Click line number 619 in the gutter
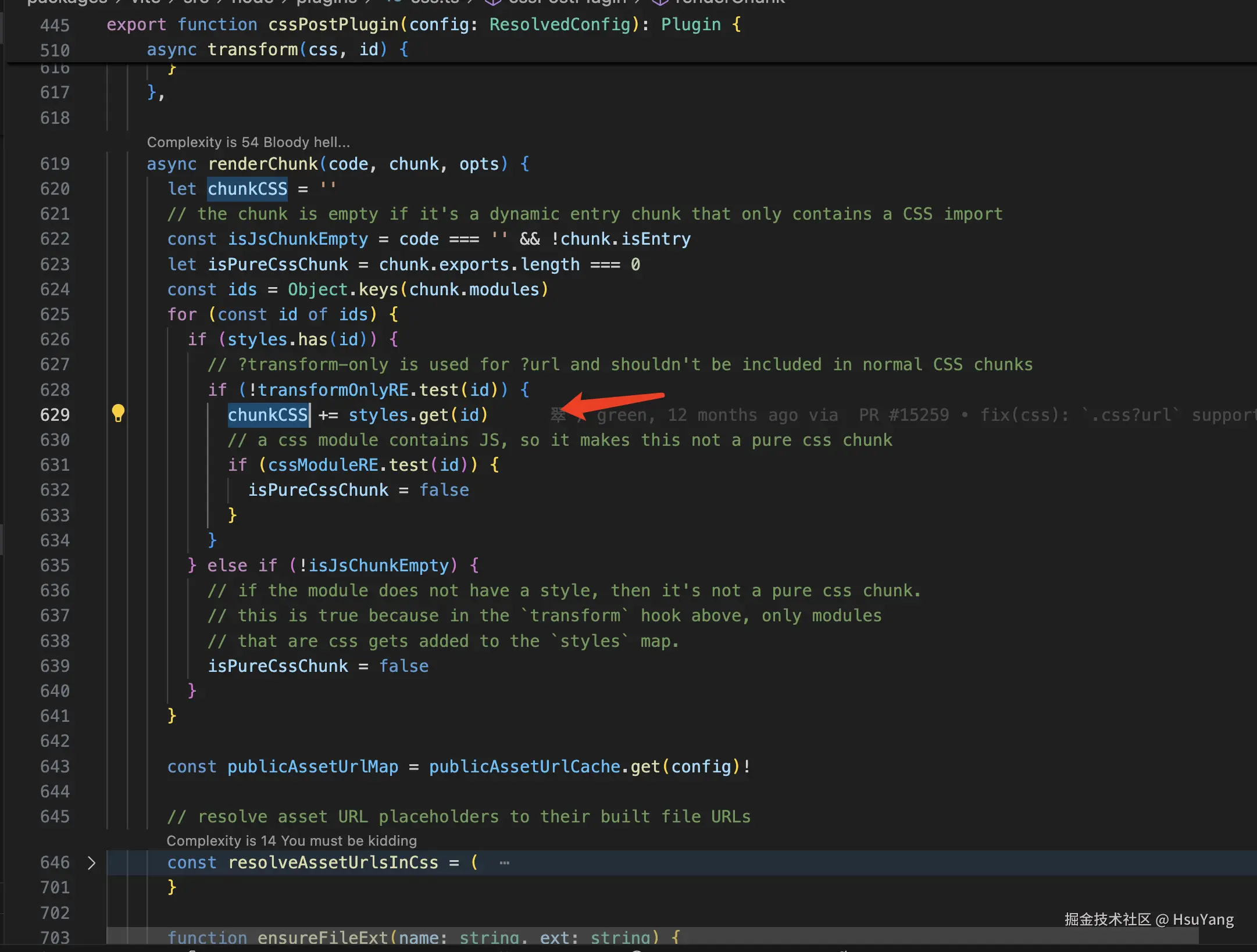Screen dimensions: 1257x952 click(x=55, y=164)
